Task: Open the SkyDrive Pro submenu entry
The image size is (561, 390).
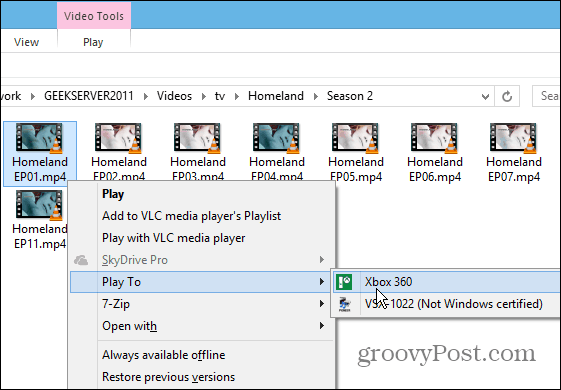Action: tap(202, 260)
